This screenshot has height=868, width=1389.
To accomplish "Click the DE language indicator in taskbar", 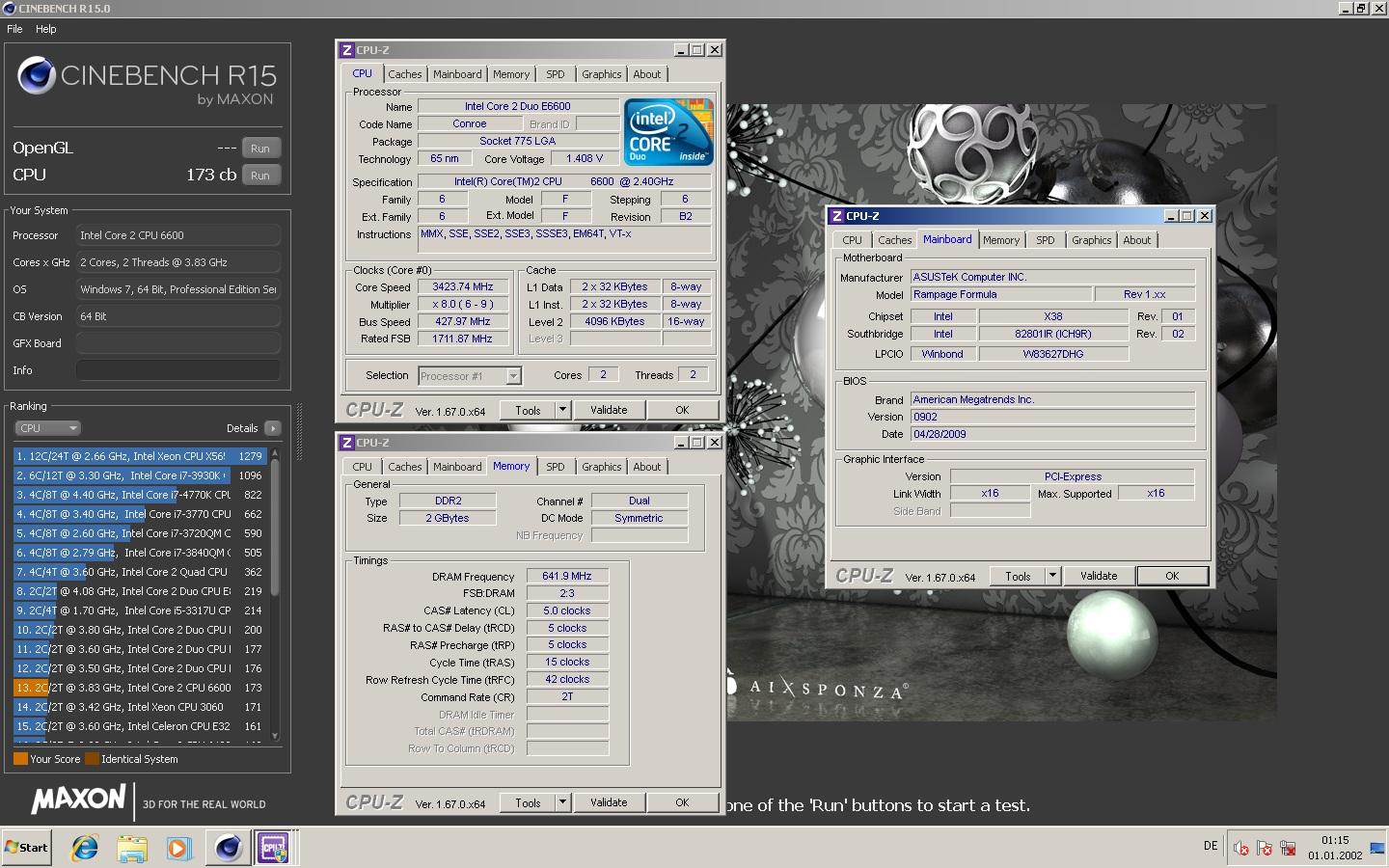I will [1211, 846].
